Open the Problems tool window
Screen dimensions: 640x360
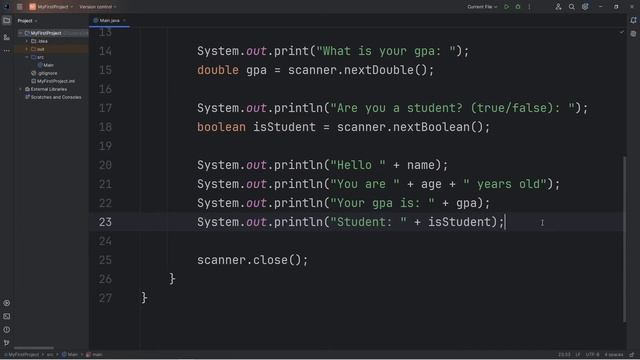pos(7,329)
